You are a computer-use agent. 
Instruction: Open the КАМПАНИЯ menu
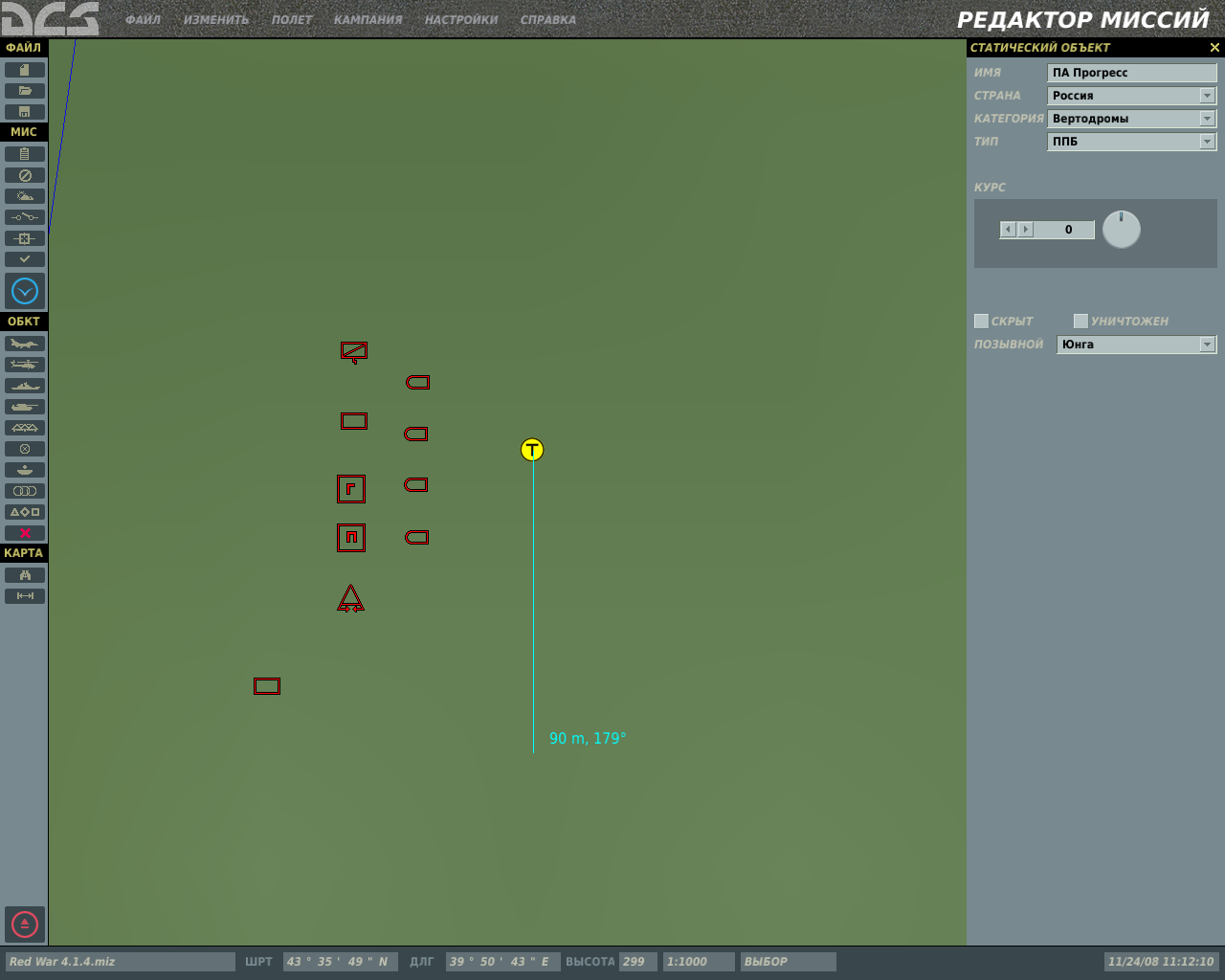368,20
